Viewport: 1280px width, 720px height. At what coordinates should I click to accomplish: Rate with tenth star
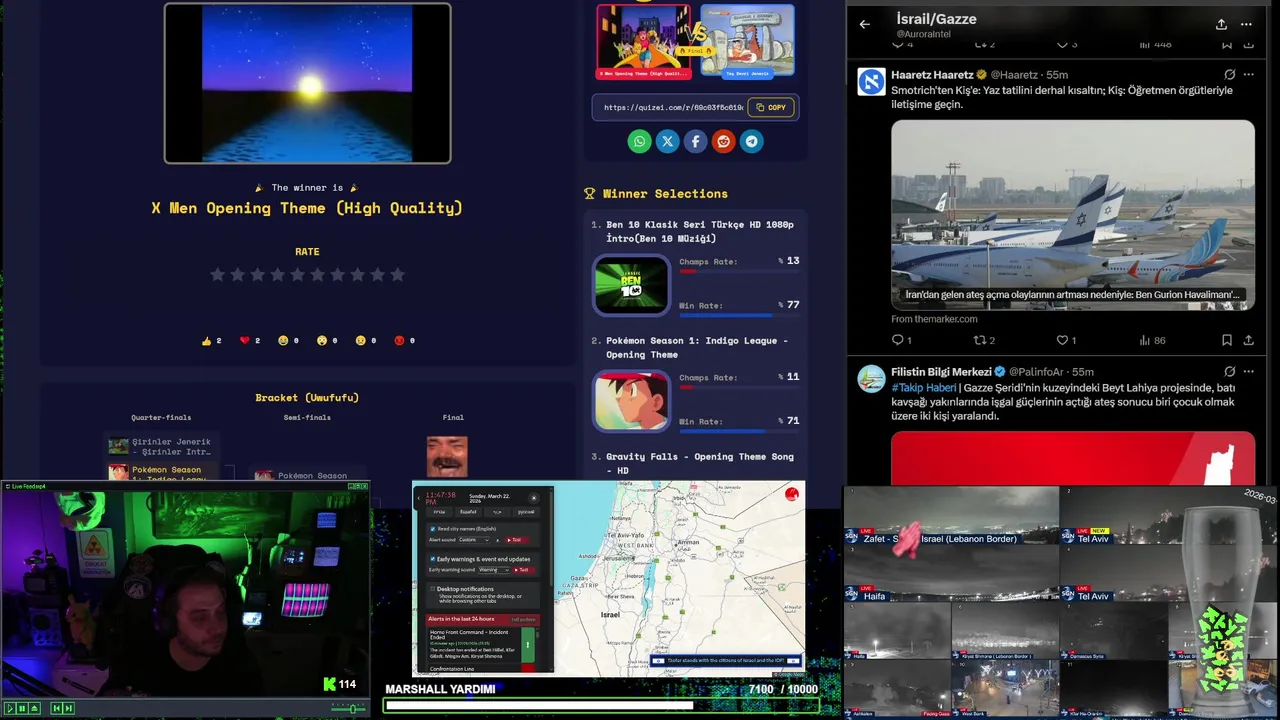click(x=397, y=274)
